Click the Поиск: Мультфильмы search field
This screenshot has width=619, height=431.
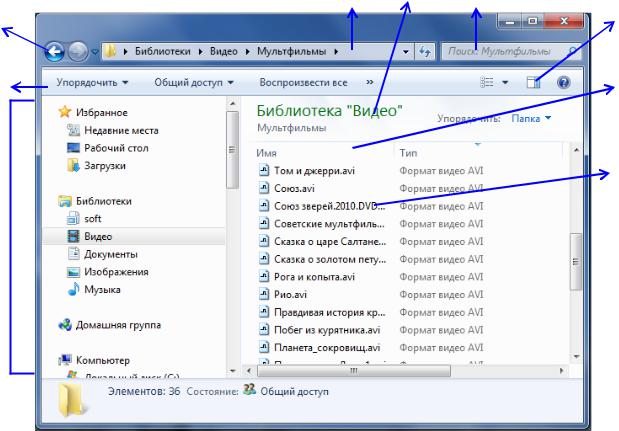[x=510, y=51]
